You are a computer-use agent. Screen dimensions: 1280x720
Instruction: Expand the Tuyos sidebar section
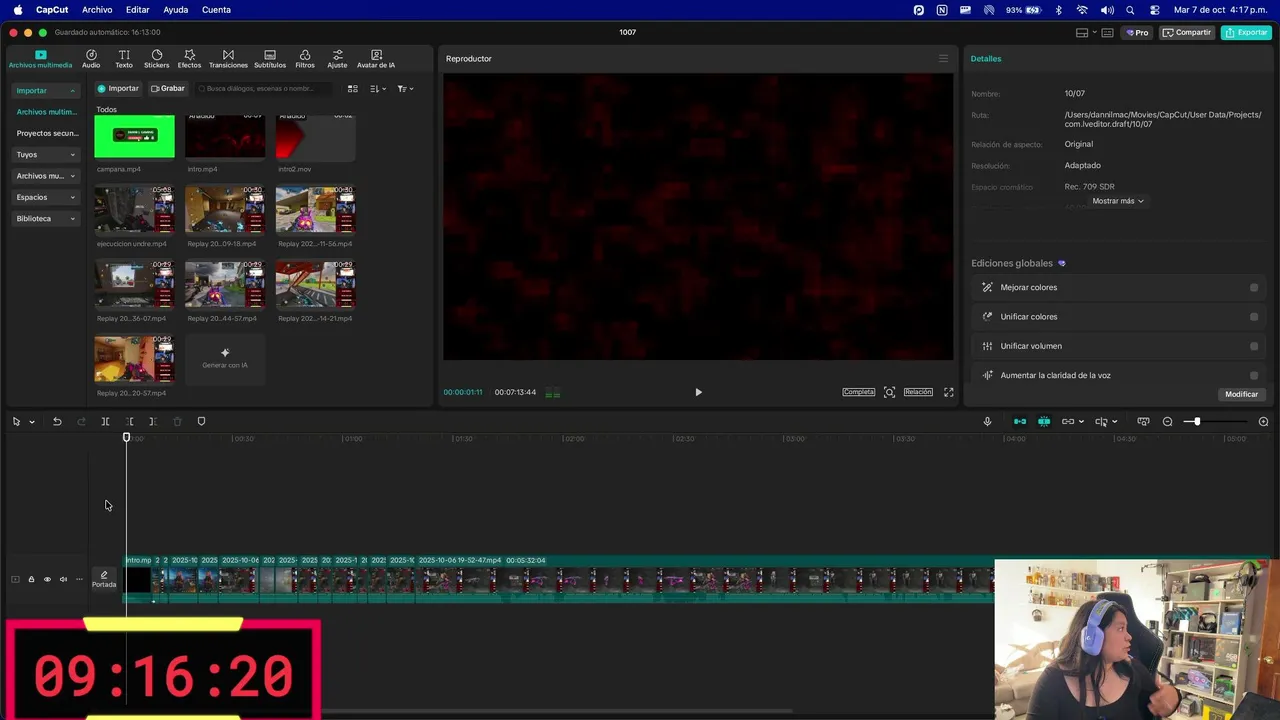(x=46, y=155)
